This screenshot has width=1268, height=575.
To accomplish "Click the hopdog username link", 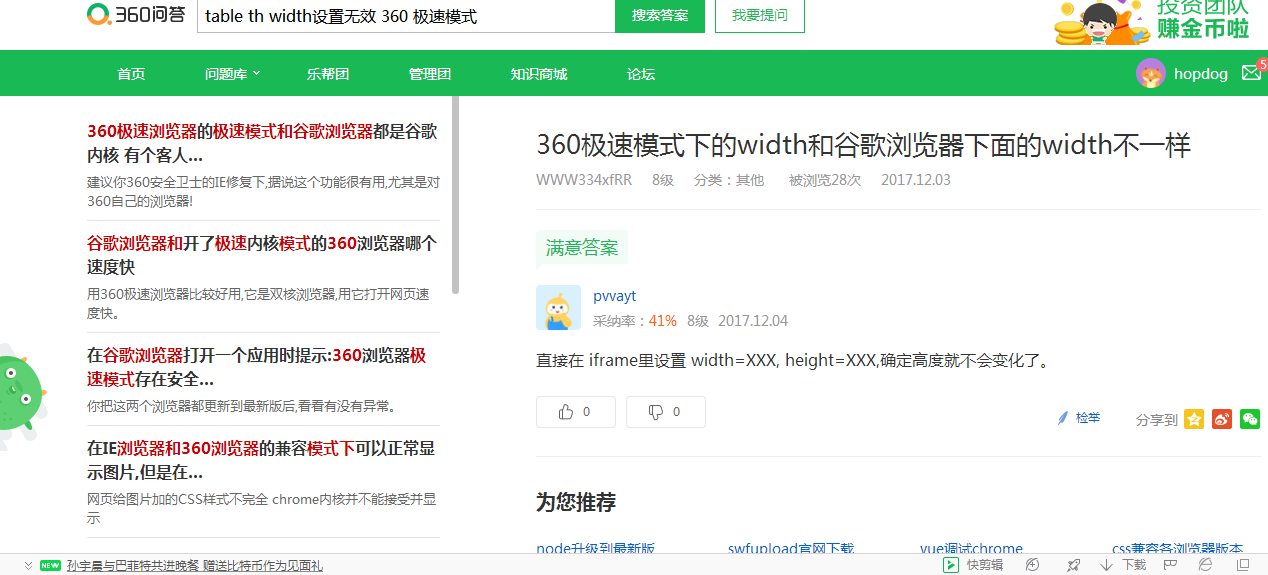I will point(1201,73).
